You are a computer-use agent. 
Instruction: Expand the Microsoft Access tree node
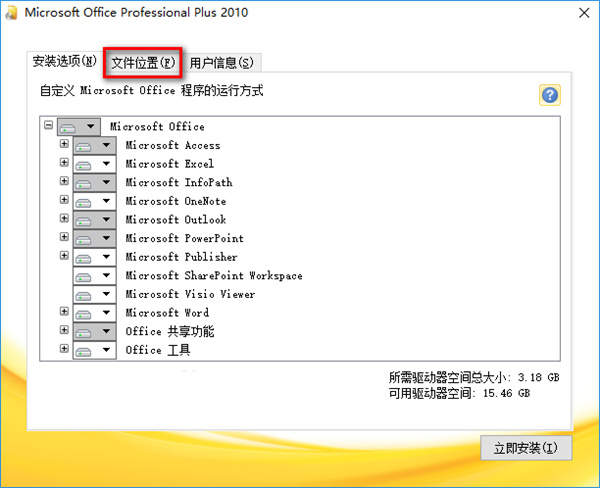(64, 145)
